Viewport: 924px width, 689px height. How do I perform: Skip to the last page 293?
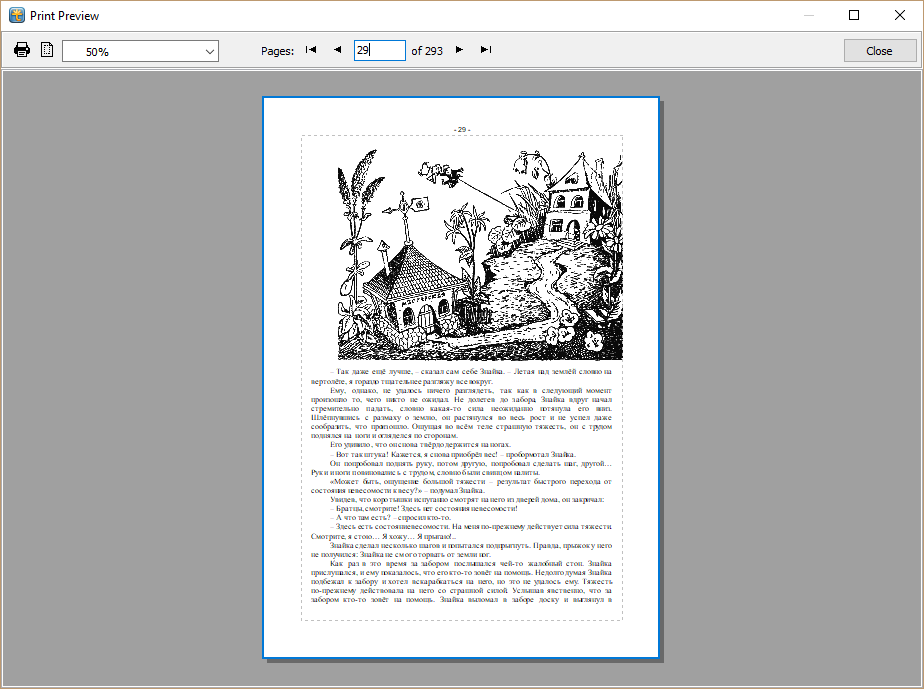coord(485,48)
